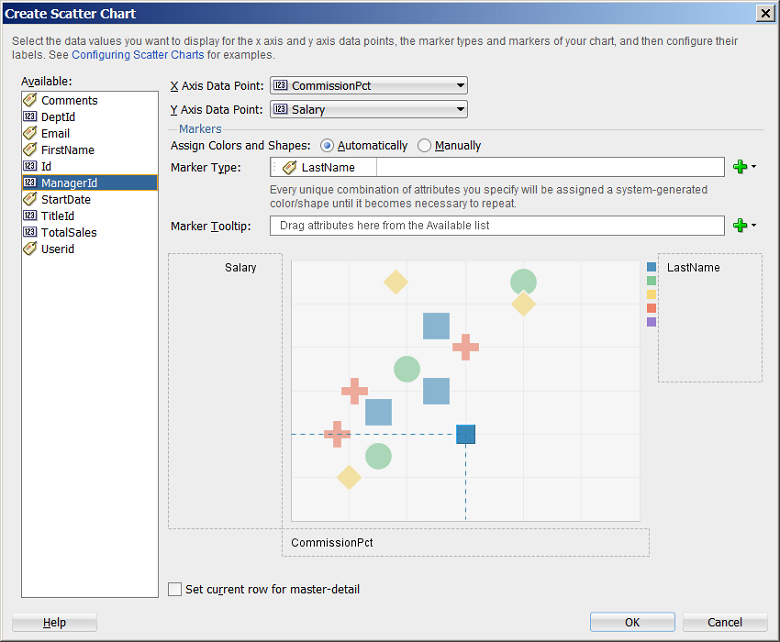Click tag icon next to Comments
This screenshot has width=780, height=642.
tap(30, 100)
